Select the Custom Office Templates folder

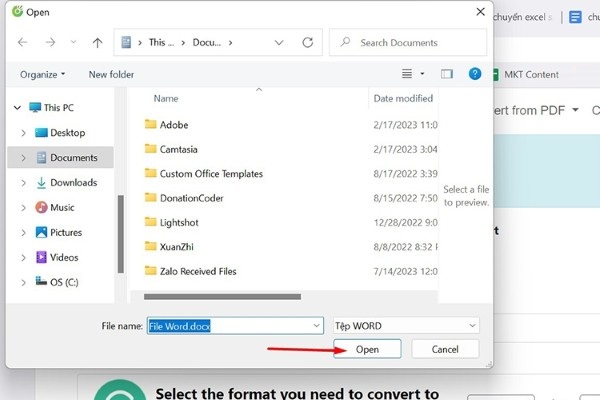[x=204, y=174]
